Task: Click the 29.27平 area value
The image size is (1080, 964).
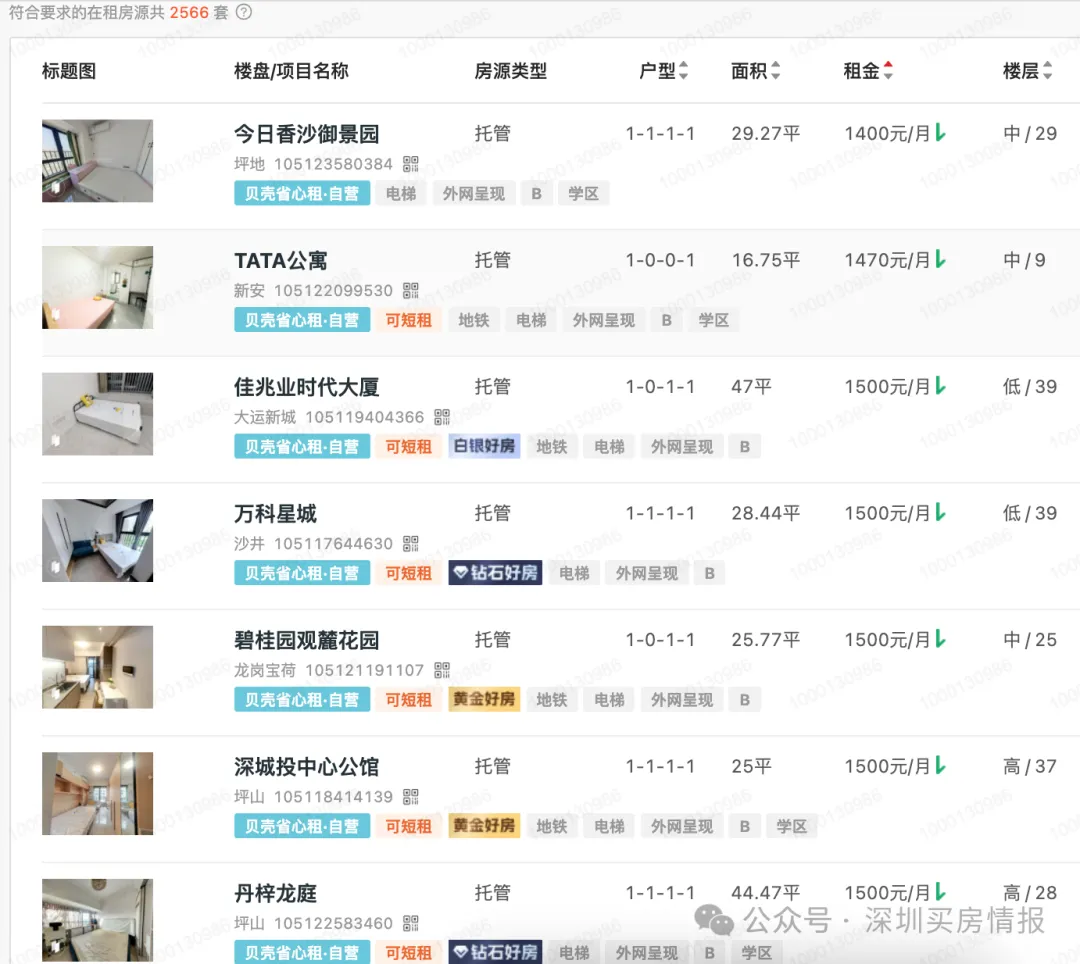Action: (766, 133)
